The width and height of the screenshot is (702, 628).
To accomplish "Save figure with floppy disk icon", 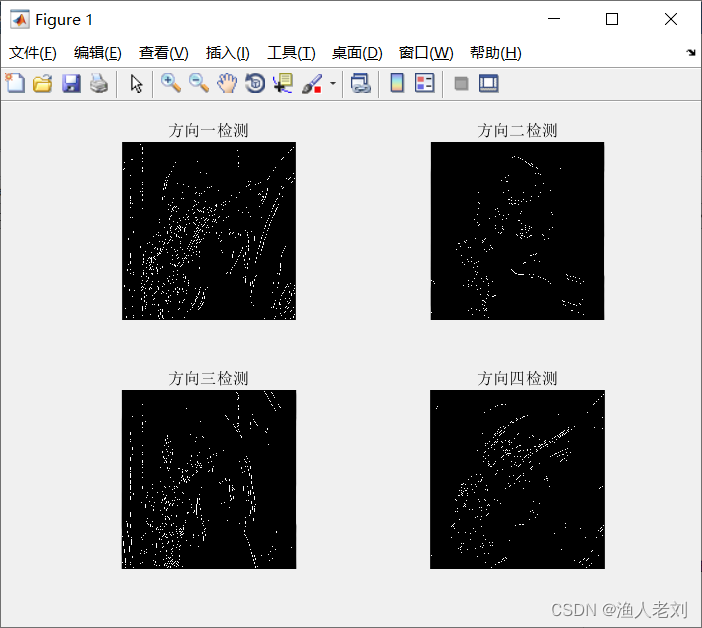I will [x=71, y=83].
